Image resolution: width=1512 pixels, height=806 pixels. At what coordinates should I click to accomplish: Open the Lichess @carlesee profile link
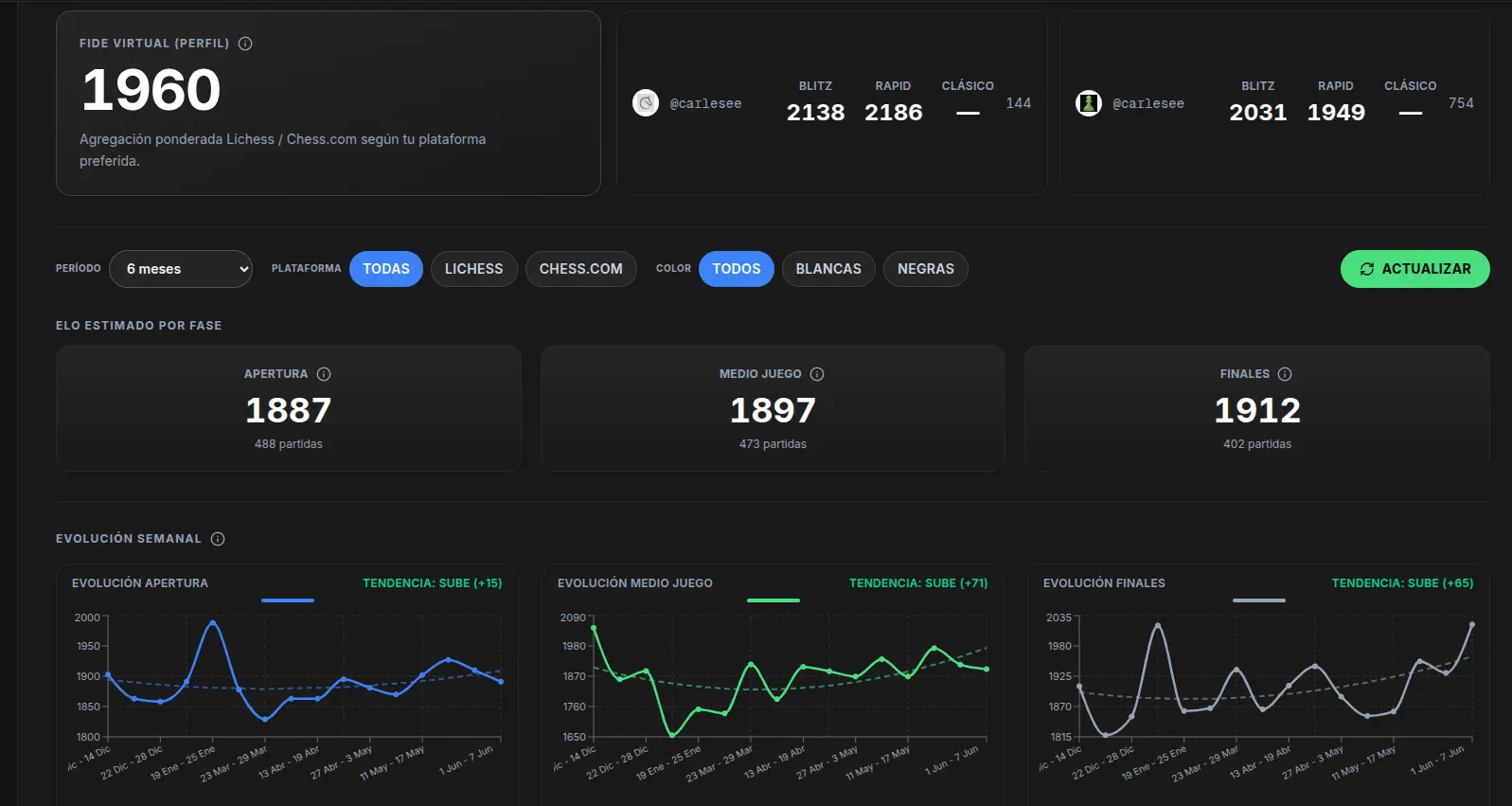tap(705, 103)
